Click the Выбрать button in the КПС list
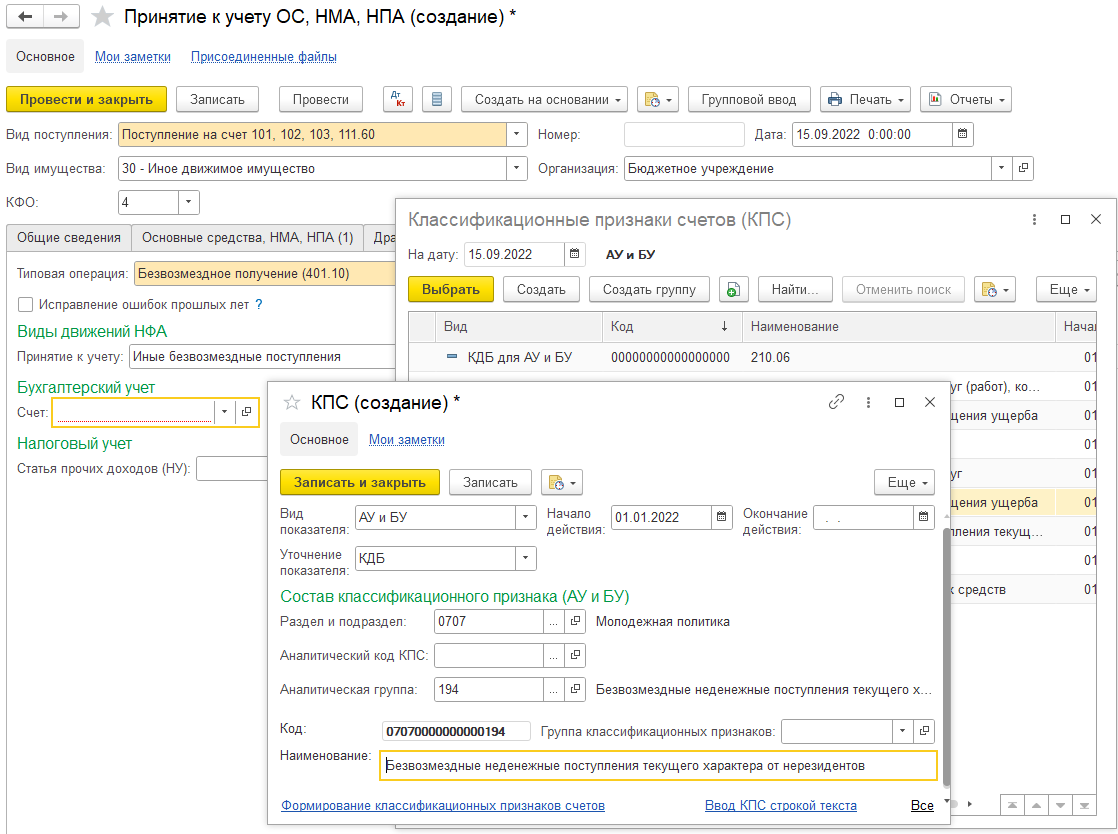 [451, 289]
